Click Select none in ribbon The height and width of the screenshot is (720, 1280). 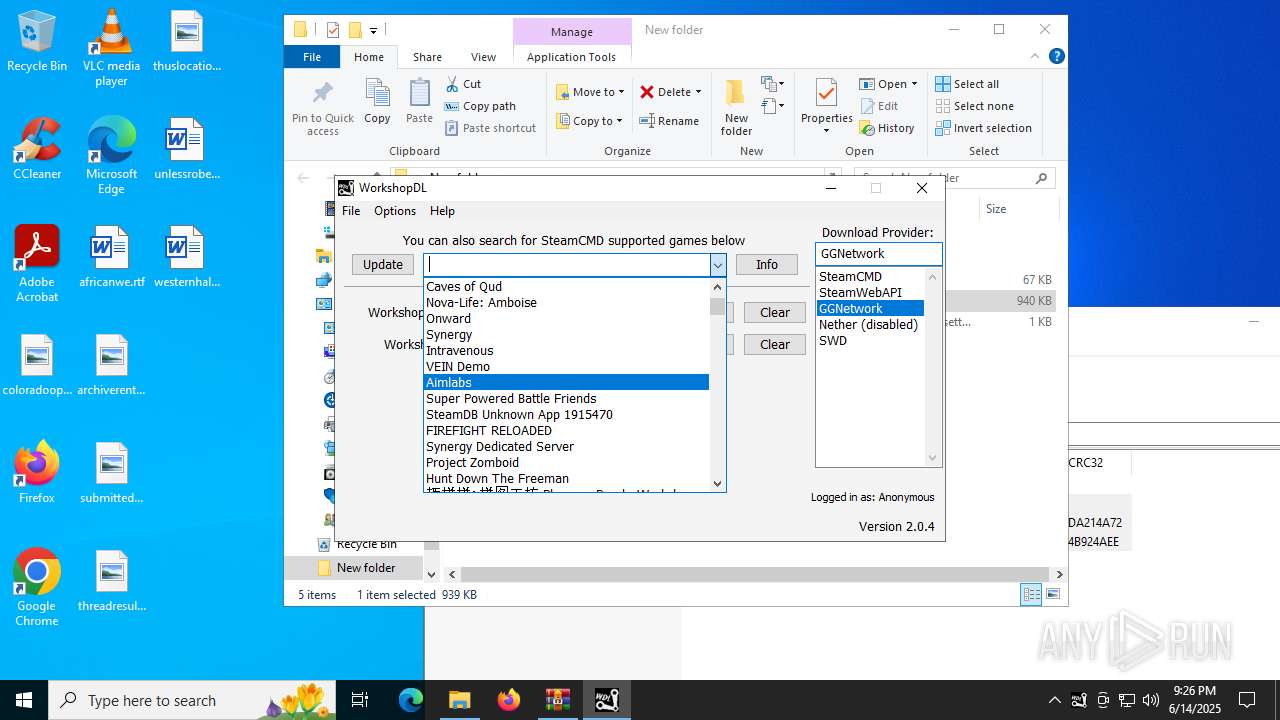974,106
